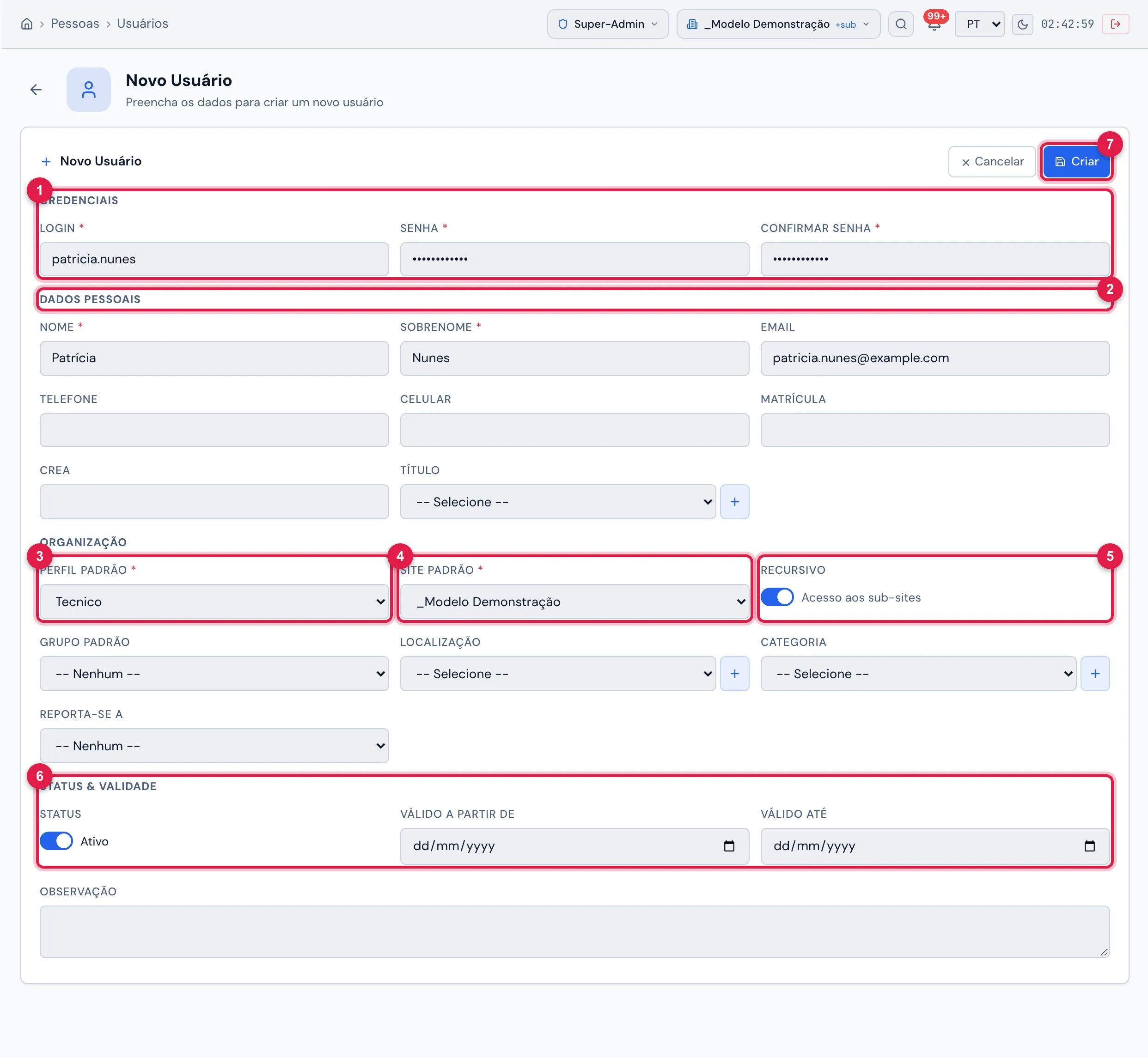1148x1058 pixels.
Task: Add new Título with plus button
Action: 735,502
